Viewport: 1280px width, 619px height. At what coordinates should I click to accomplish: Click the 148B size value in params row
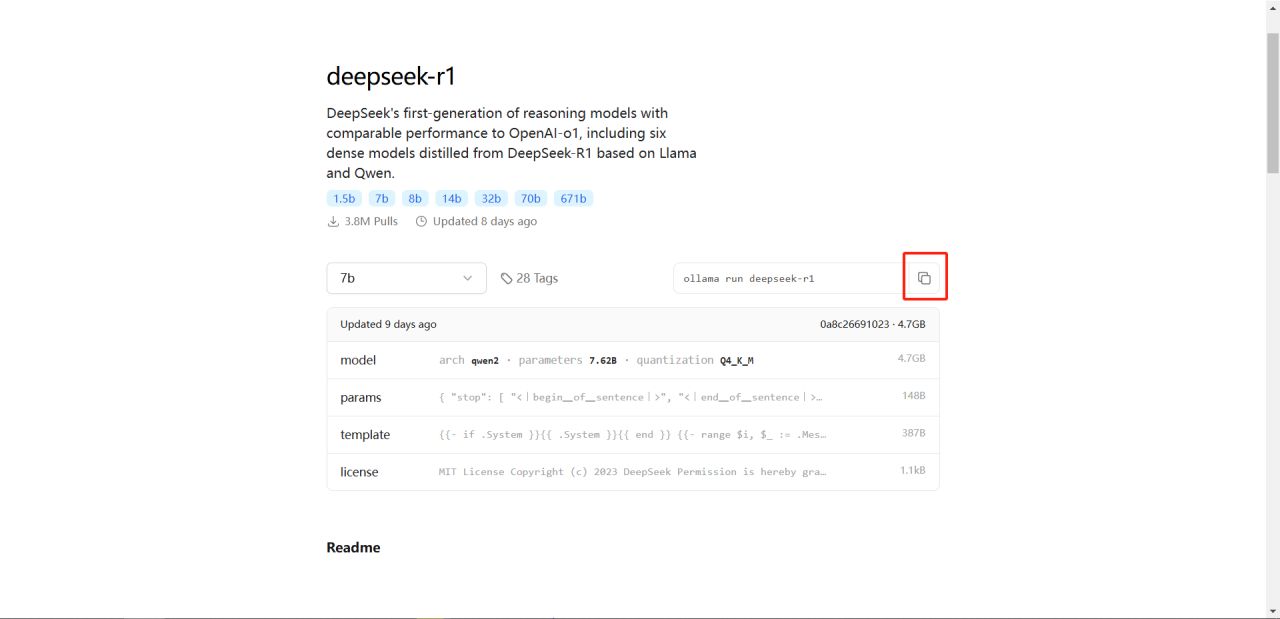(913, 396)
